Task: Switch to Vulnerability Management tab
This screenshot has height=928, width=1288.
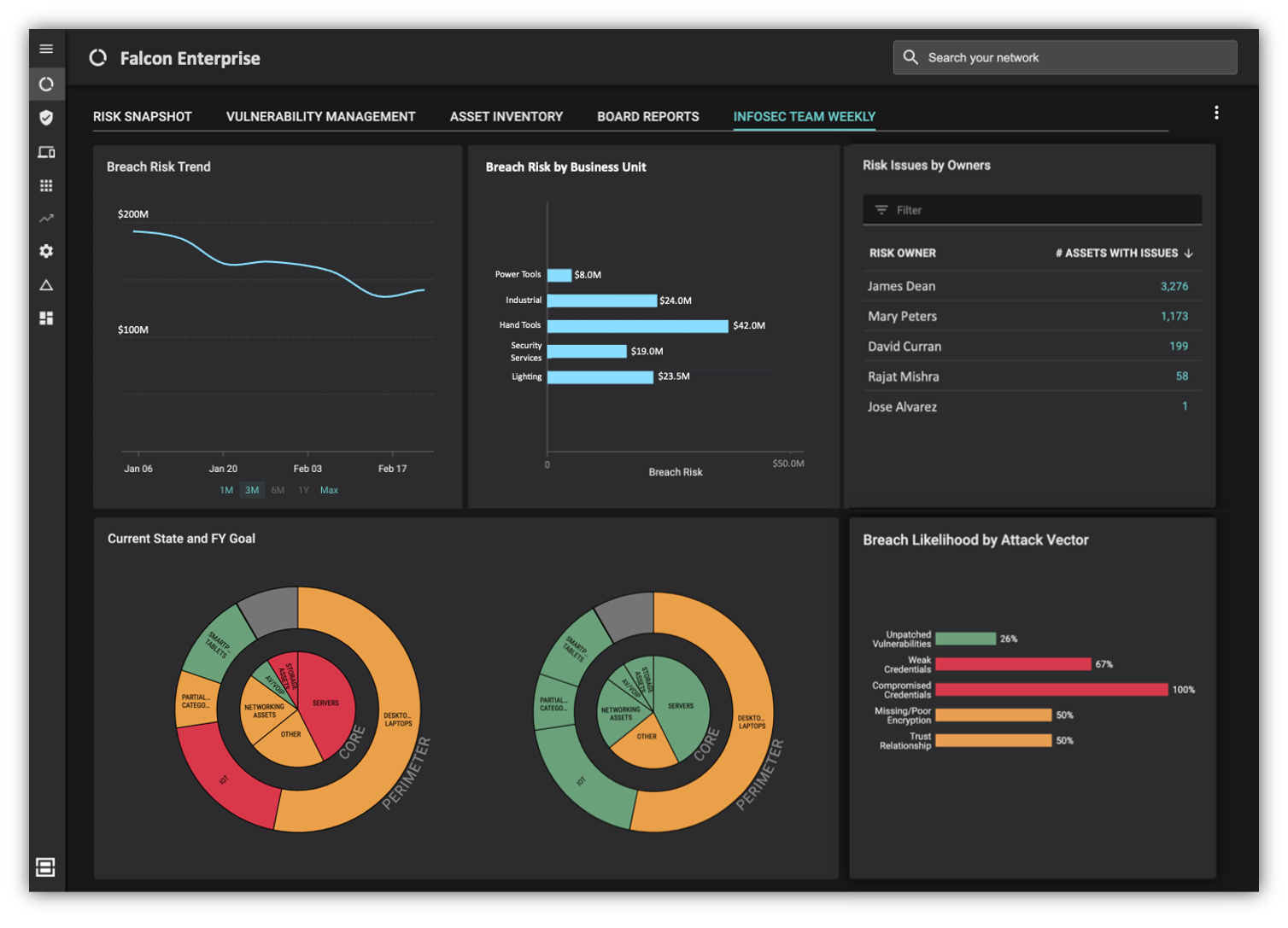Action: pos(321,116)
